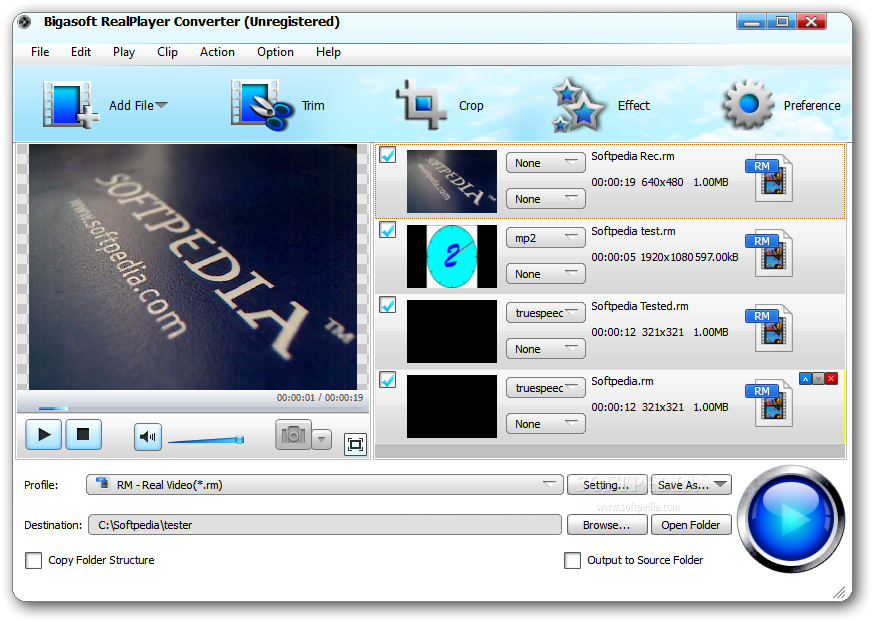Move Softpedia.rm up with blue arrow
The image size is (873, 622).
coord(805,379)
